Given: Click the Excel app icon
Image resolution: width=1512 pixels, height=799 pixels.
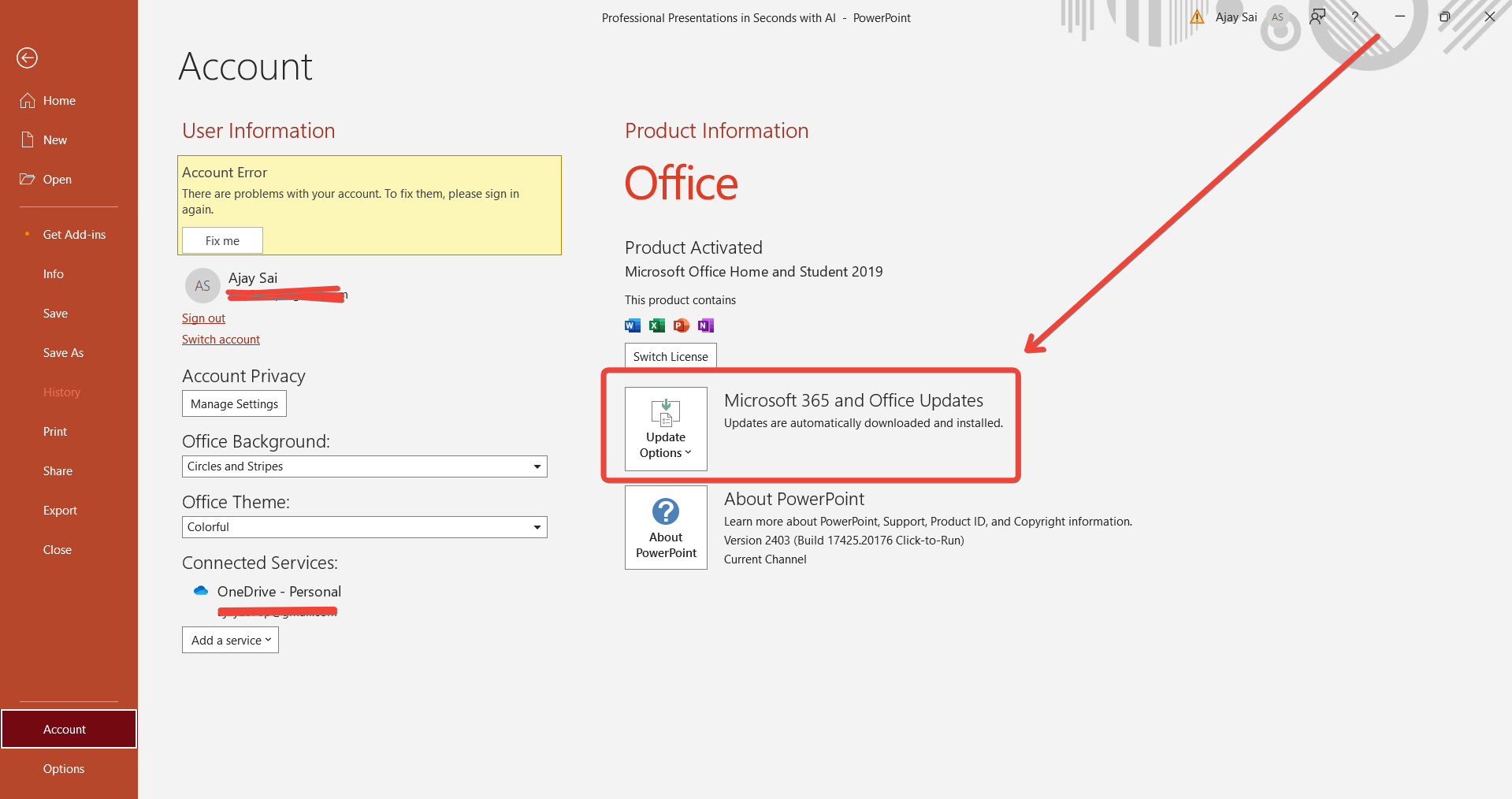Looking at the screenshot, I should point(657,325).
